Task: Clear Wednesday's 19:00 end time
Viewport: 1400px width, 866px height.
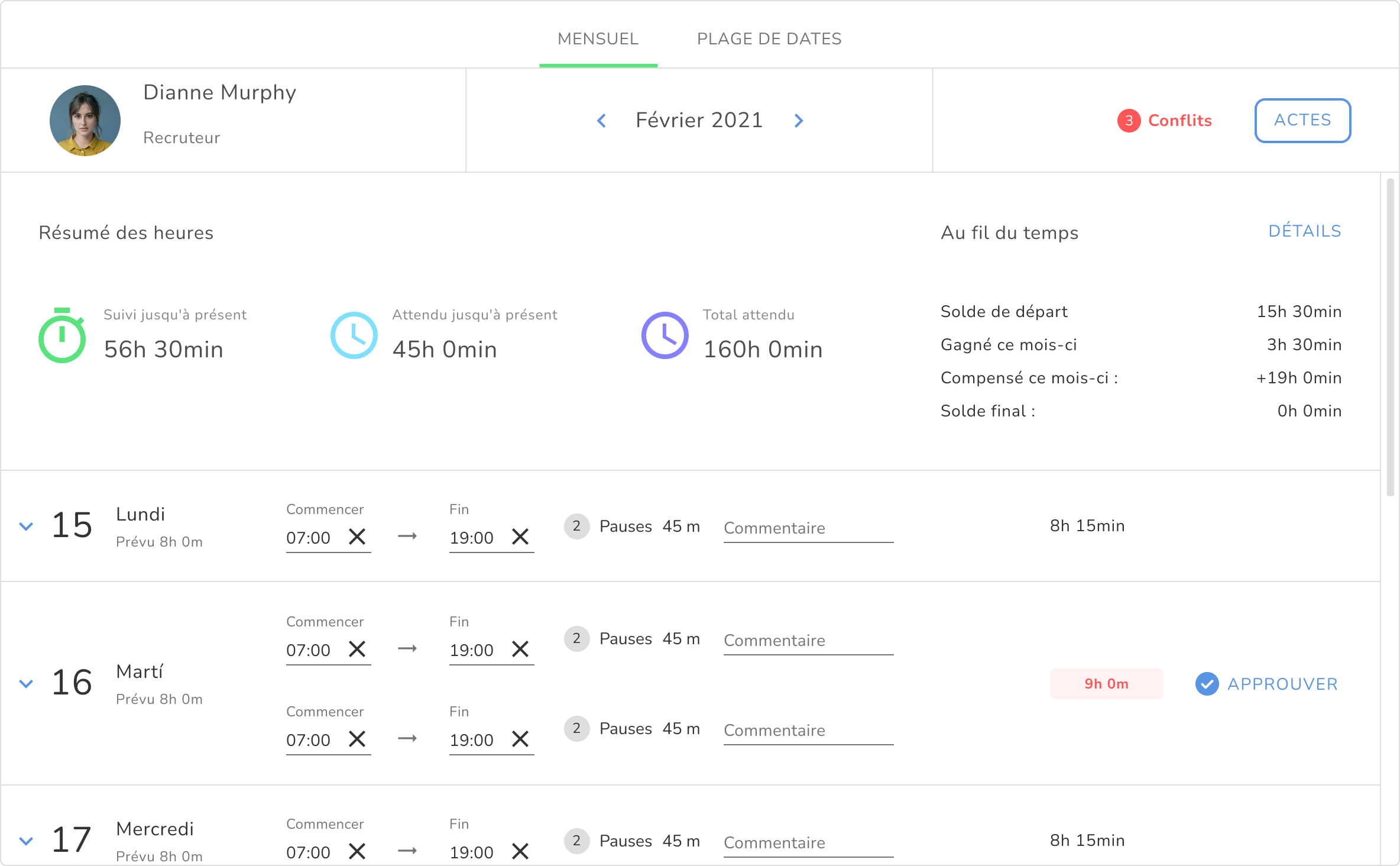Action: point(520,851)
